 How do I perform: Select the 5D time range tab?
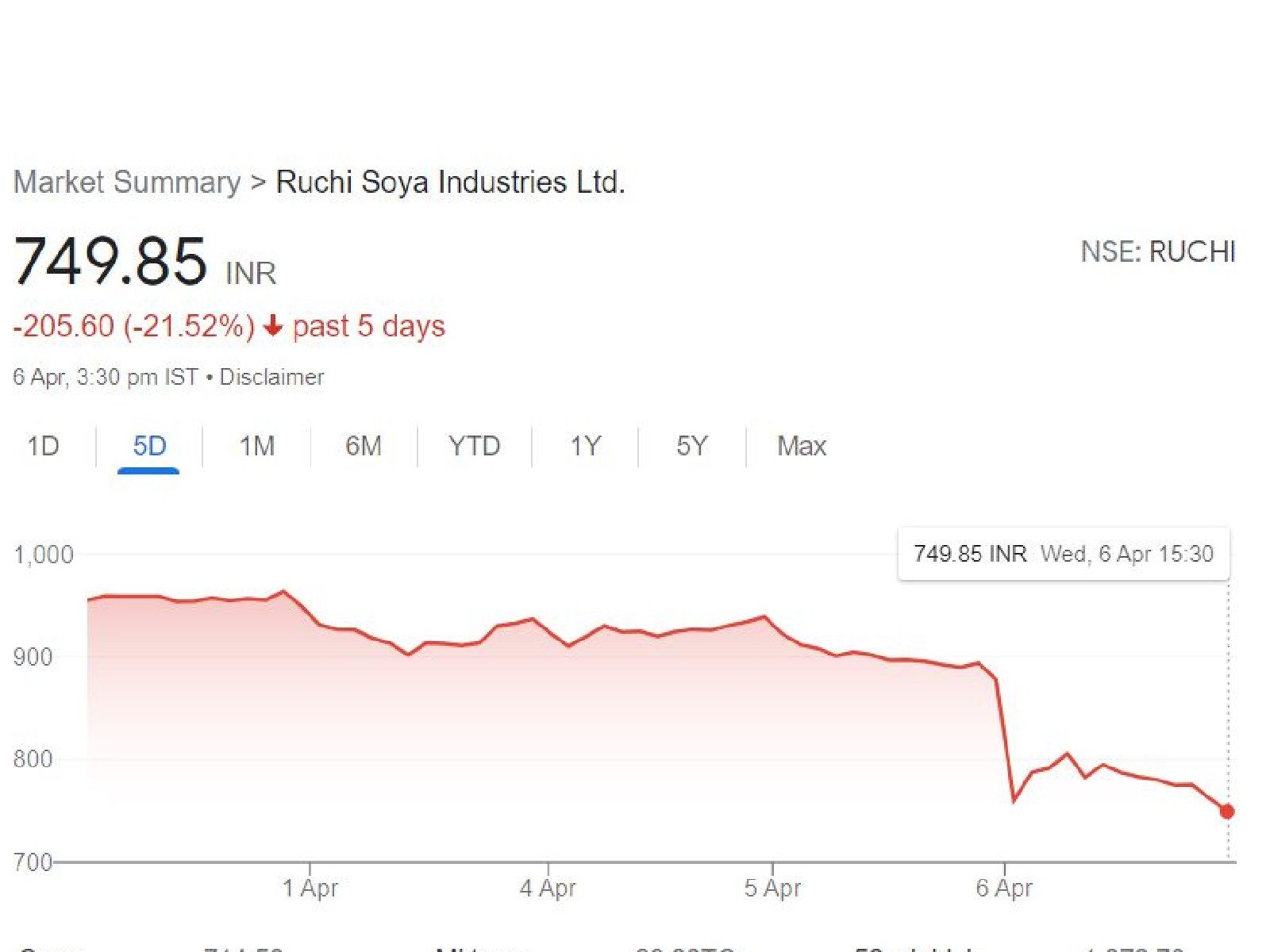(149, 447)
